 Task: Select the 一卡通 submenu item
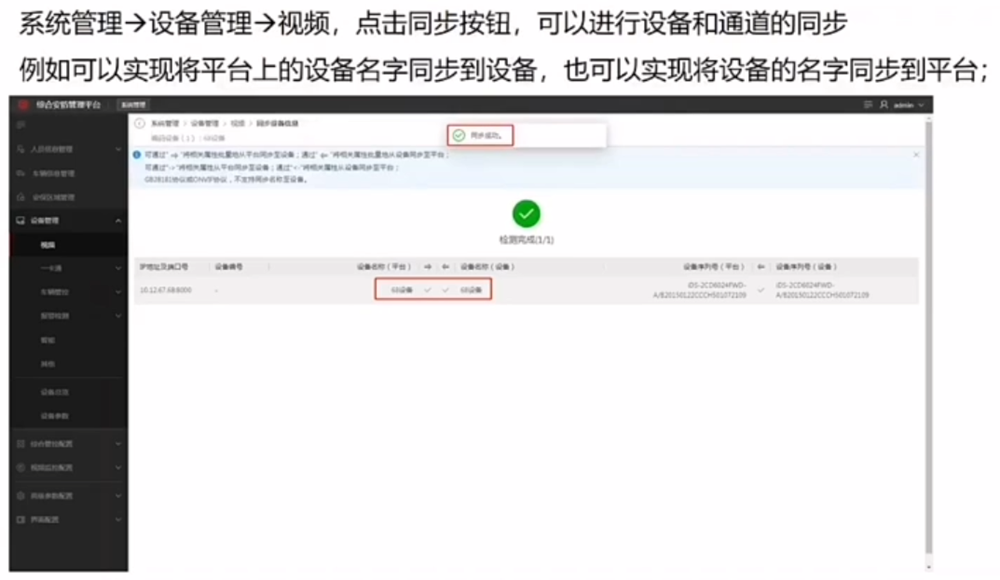pyautogui.click(x=51, y=269)
